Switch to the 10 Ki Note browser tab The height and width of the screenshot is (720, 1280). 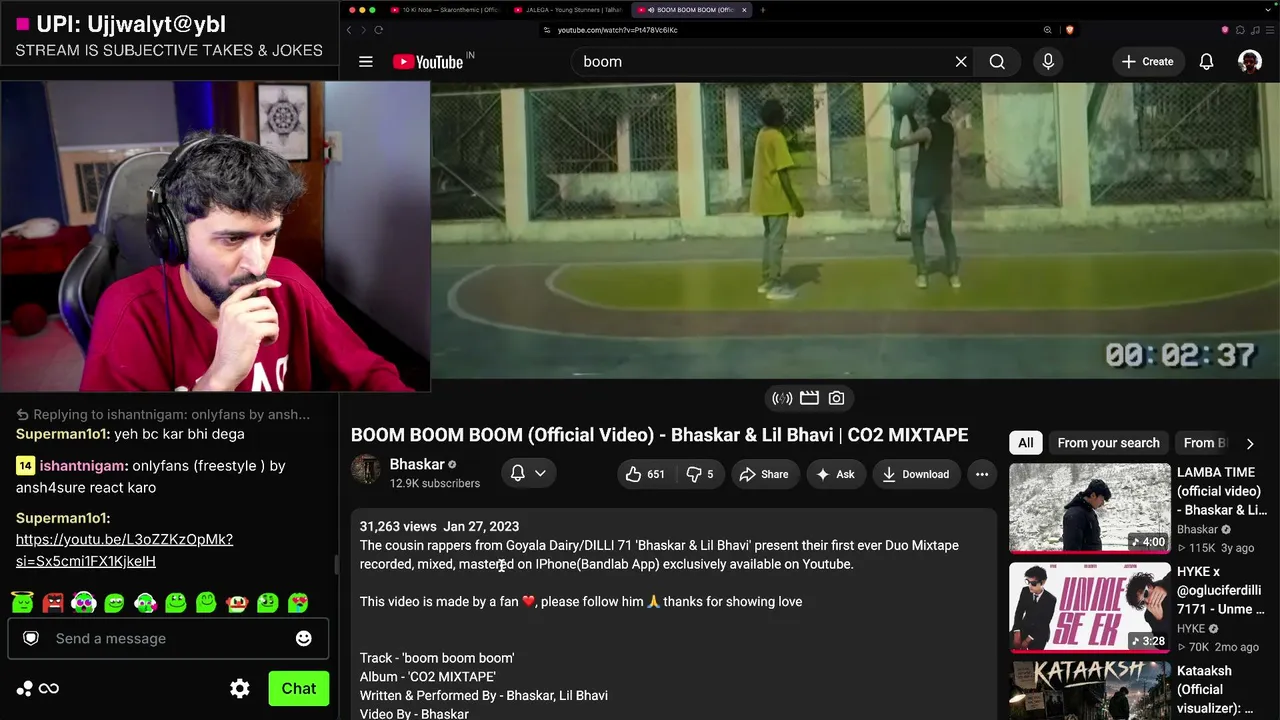(x=446, y=10)
